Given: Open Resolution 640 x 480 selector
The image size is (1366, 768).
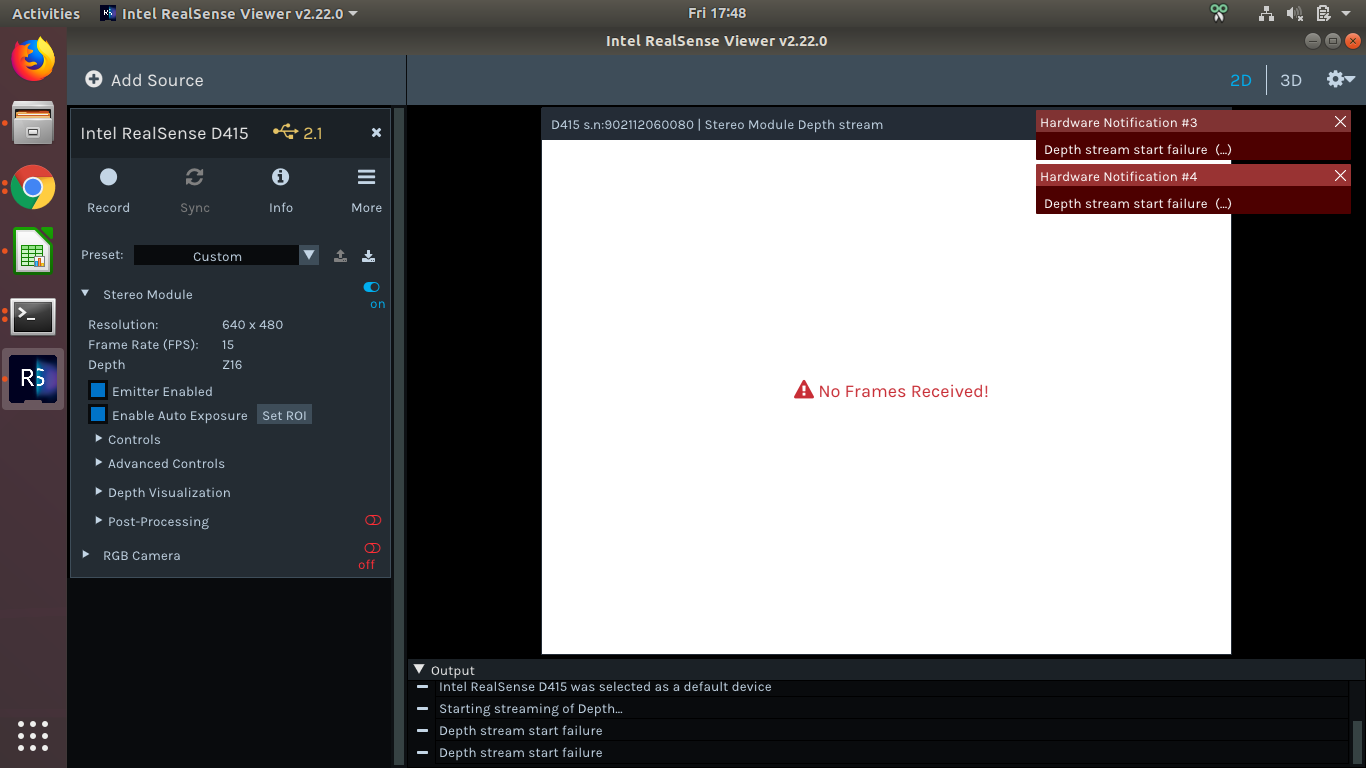Looking at the screenshot, I should click(252, 325).
